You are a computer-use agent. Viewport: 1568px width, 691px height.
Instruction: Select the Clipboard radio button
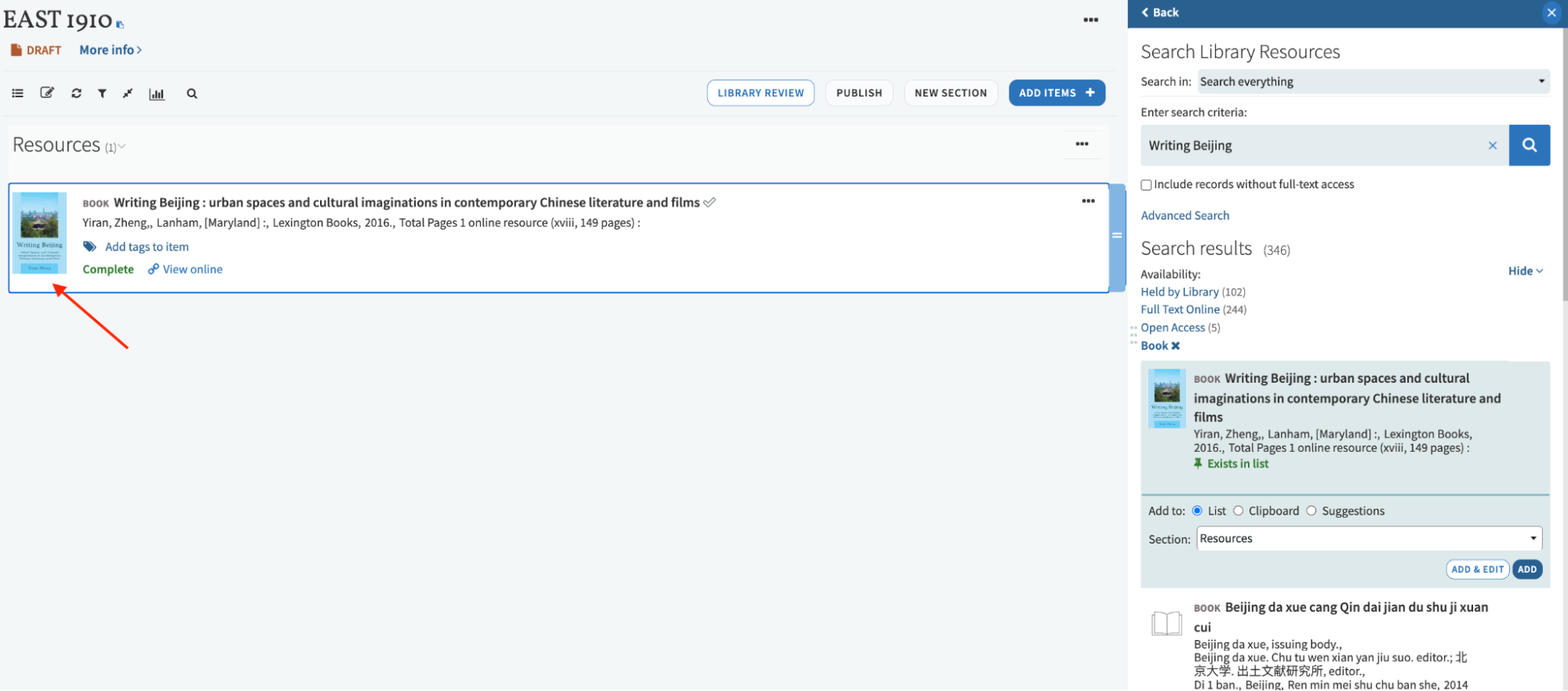(1238, 511)
